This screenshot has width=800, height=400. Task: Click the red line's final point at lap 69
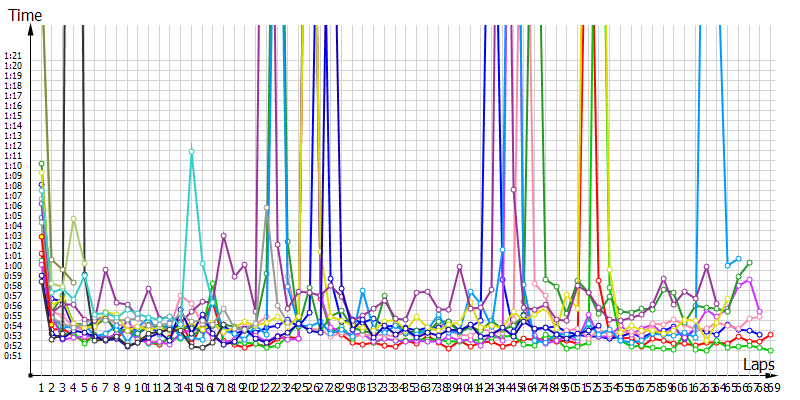click(771, 334)
